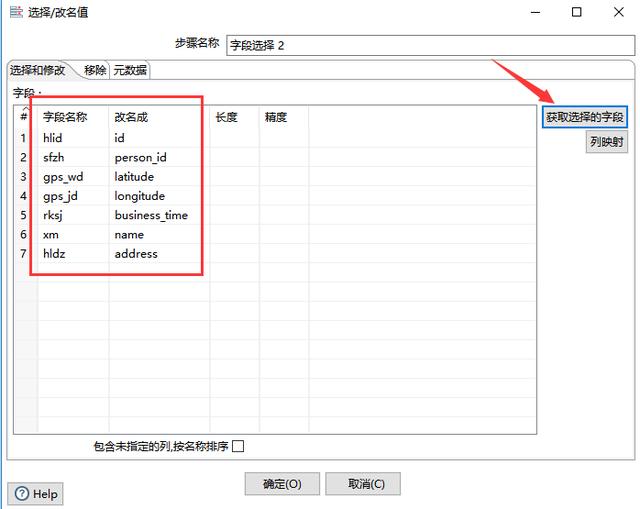Screen dimensions: 640x509
Task: Minimize the 选择/改名值 window
Action: pyautogui.click(x=535, y=12)
